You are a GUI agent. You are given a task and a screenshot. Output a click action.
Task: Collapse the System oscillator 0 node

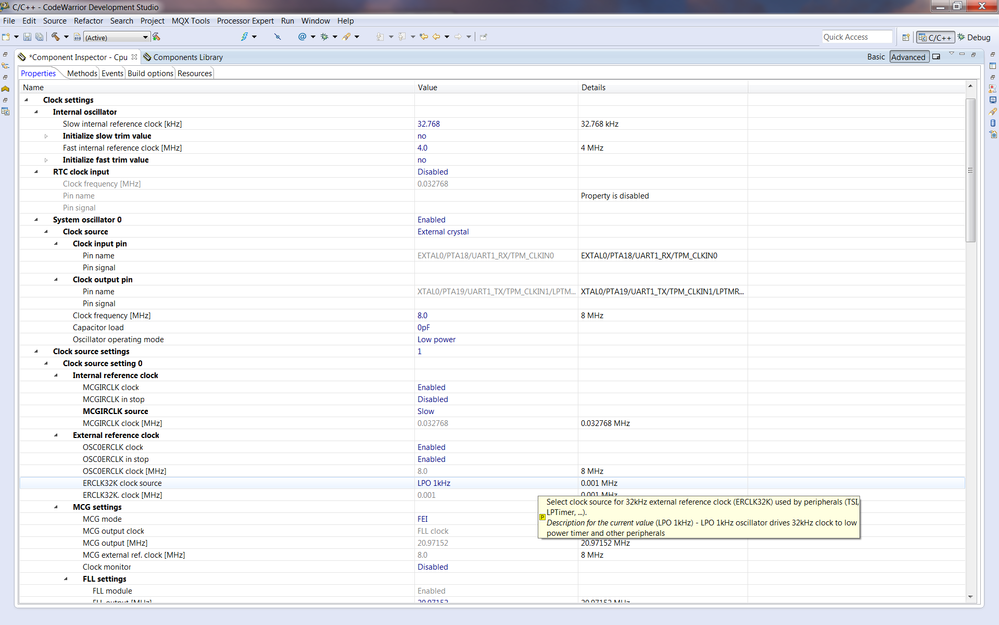point(36,220)
